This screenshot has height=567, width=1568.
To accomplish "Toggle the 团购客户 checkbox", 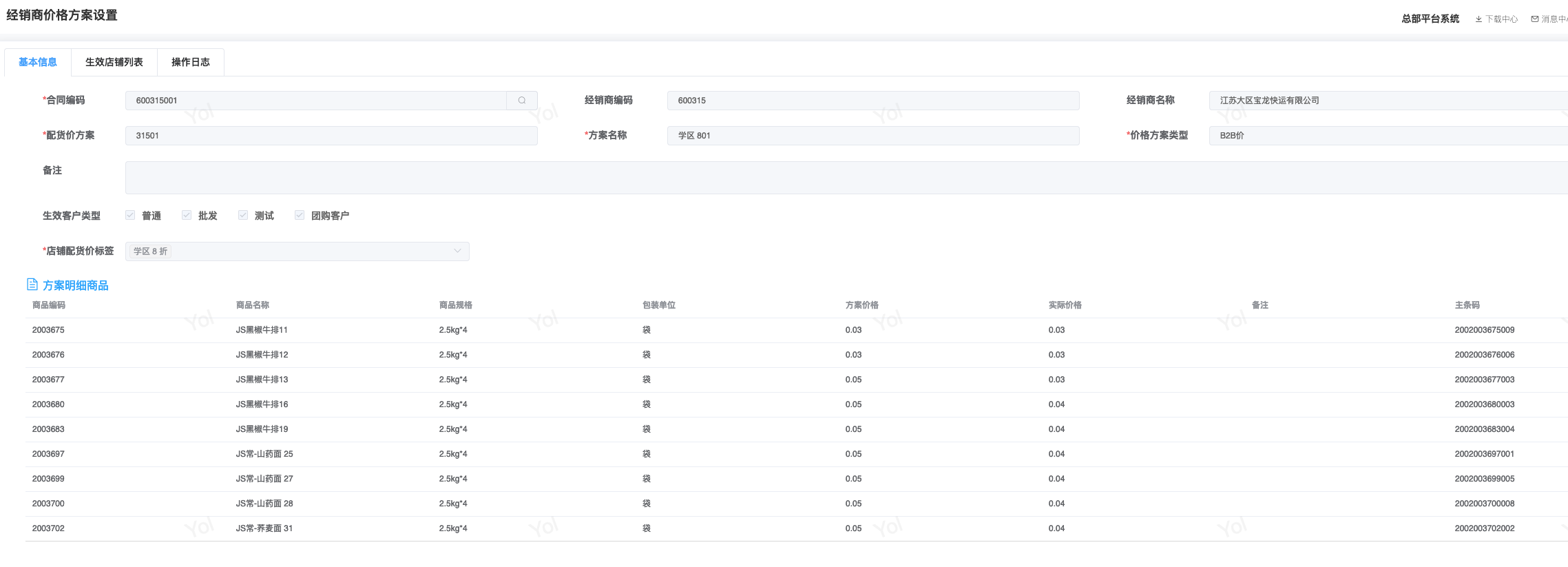I will pyautogui.click(x=300, y=216).
